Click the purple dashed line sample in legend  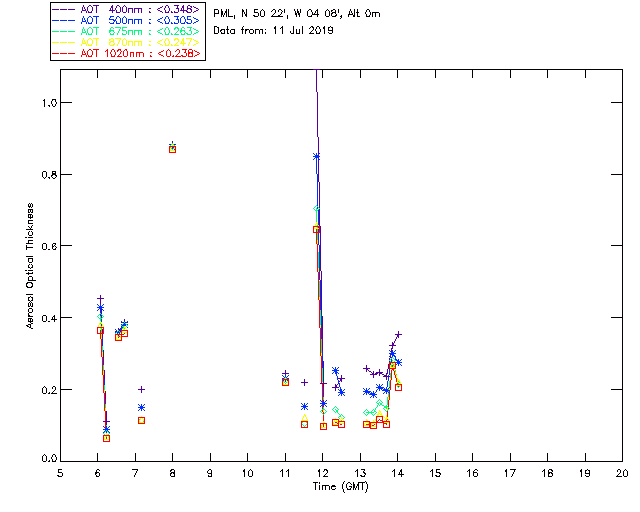(64, 9)
